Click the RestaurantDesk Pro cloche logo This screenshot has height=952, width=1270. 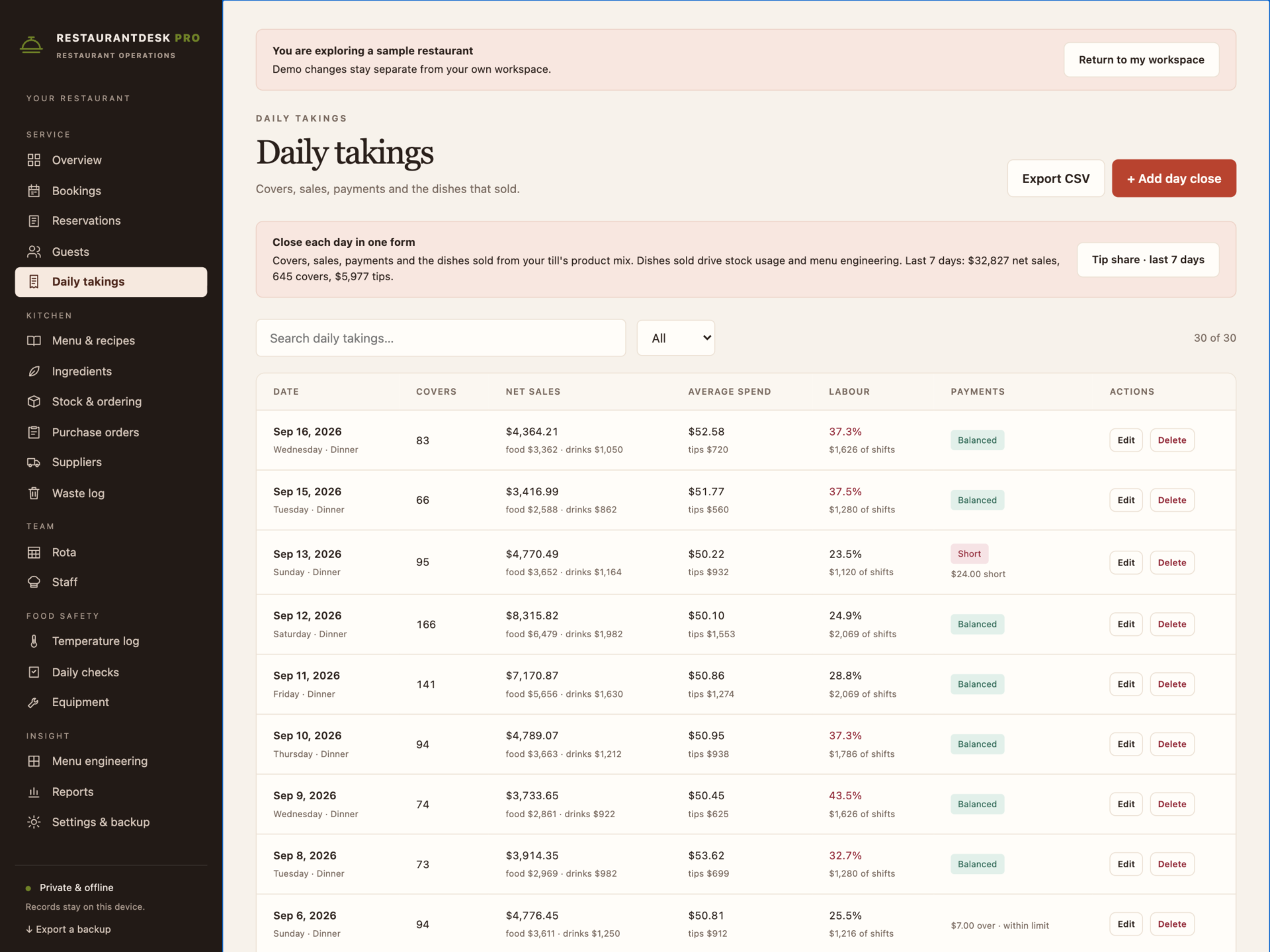[x=31, y=45]
